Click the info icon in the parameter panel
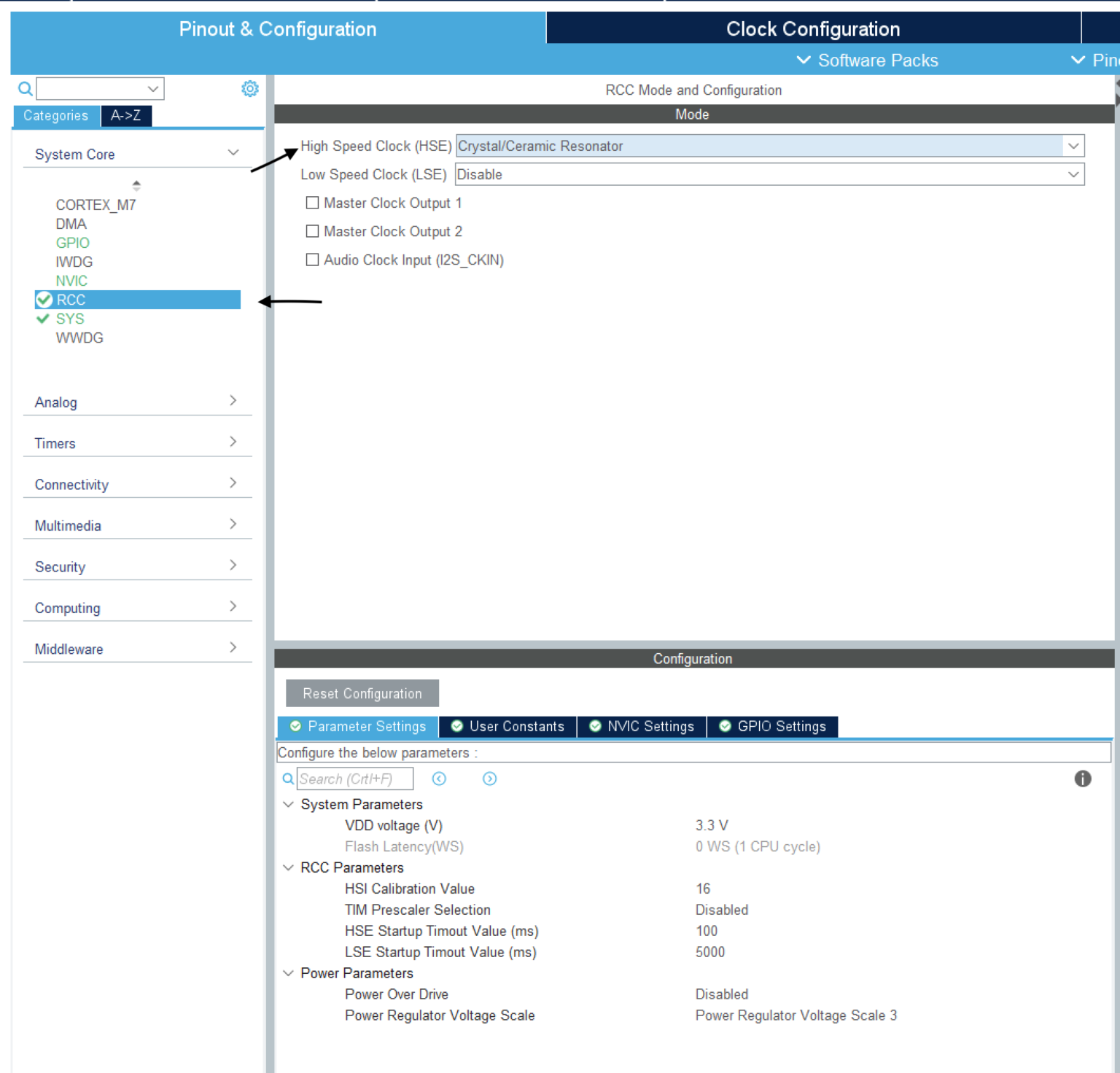The height and width of the screenshot is (1073, 1120). click(x=1082, y=779)
